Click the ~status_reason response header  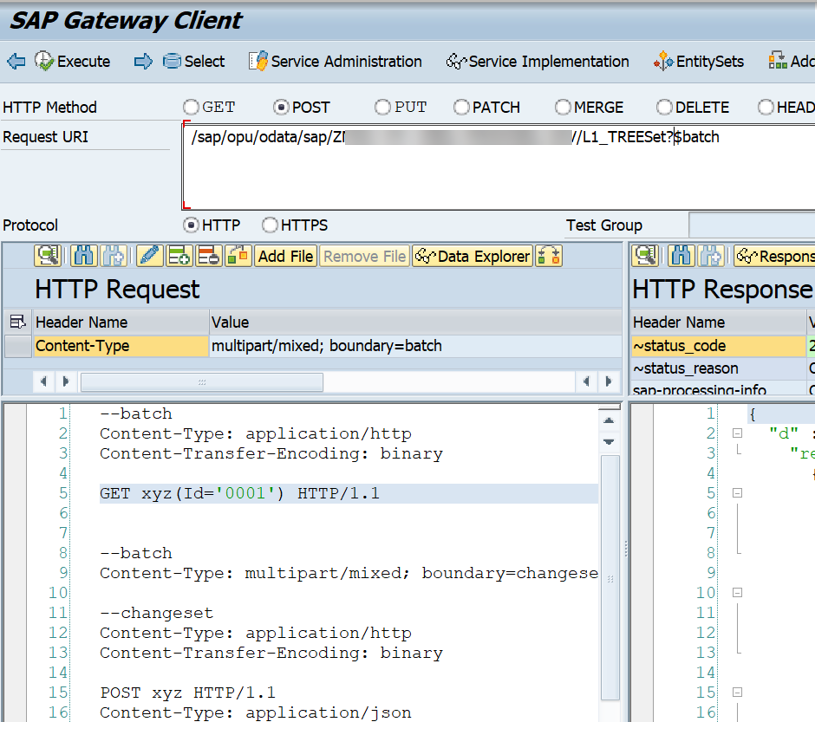(719, 368)
